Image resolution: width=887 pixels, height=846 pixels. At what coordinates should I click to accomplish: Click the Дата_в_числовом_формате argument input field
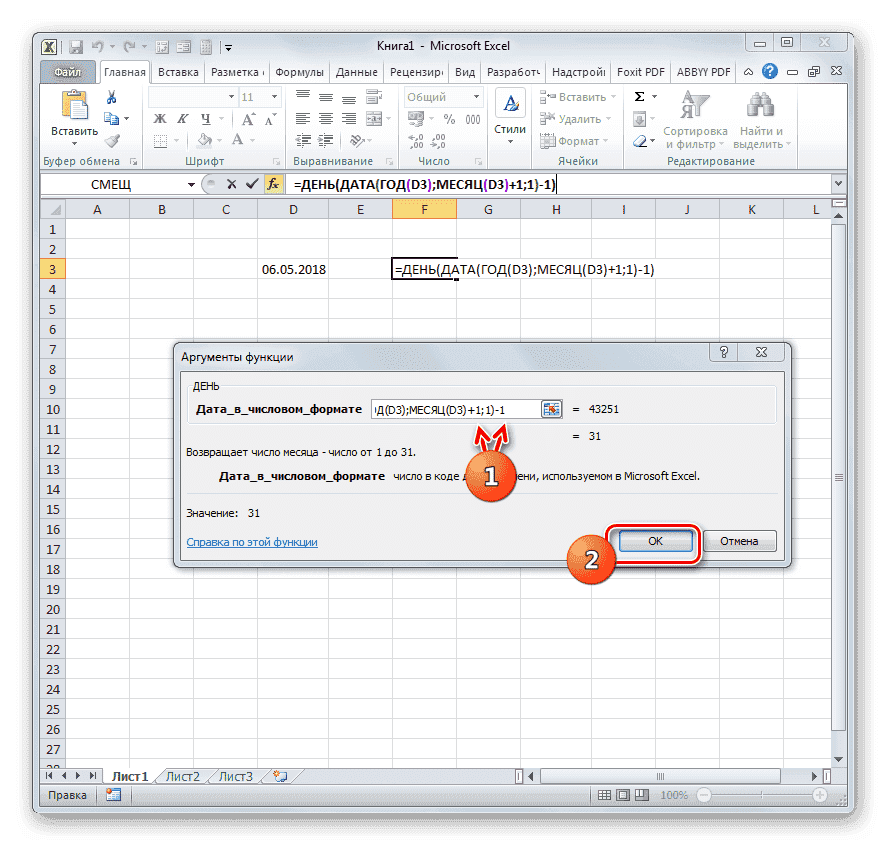point(454,409)
